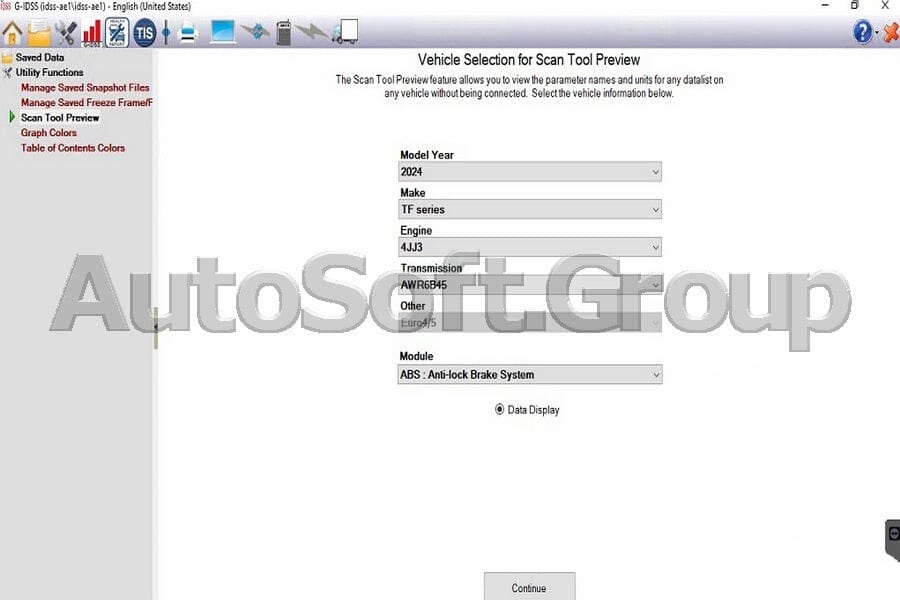Click the Continue button
Screen dimensions: 900x600
(529, 588)
